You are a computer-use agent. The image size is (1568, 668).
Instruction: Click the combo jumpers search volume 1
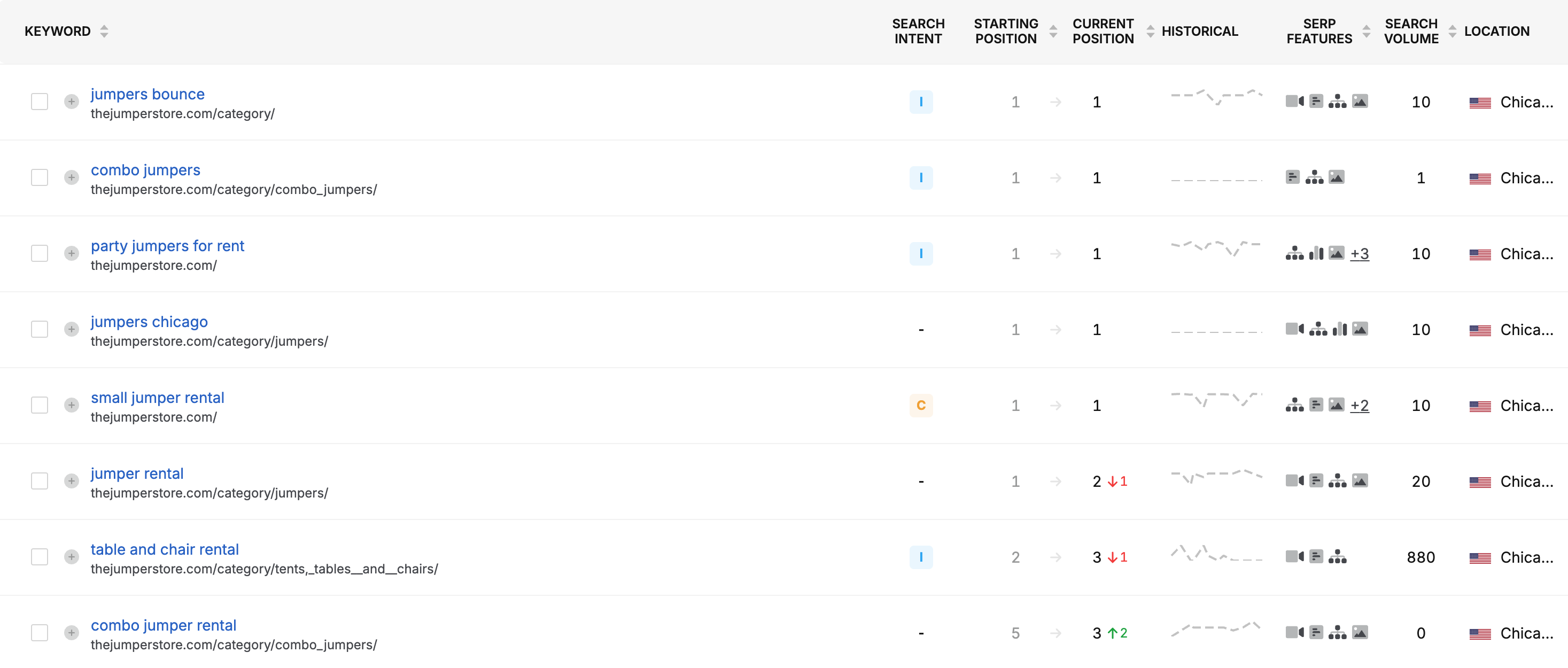(x=1420, y=178)
